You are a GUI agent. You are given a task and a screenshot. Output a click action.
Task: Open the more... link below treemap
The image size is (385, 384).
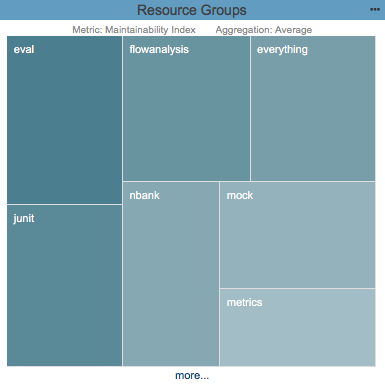[x=192, y=376]
